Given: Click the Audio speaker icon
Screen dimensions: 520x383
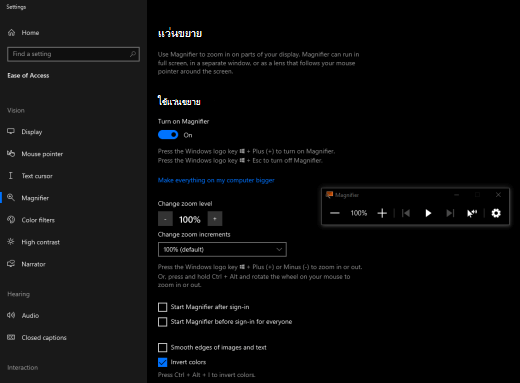Looking at the screenshot, I should point(11,315).
